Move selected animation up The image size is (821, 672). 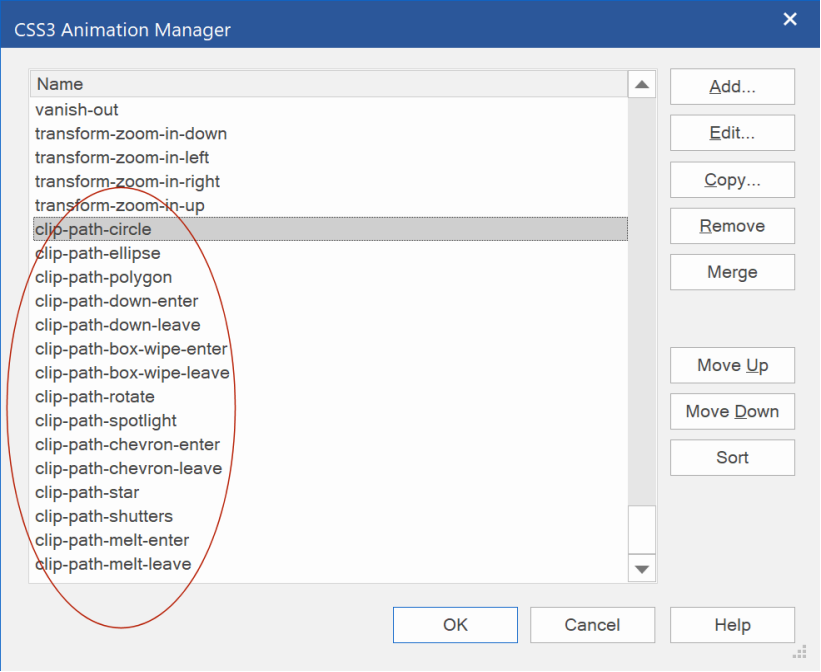pos(732,365)
